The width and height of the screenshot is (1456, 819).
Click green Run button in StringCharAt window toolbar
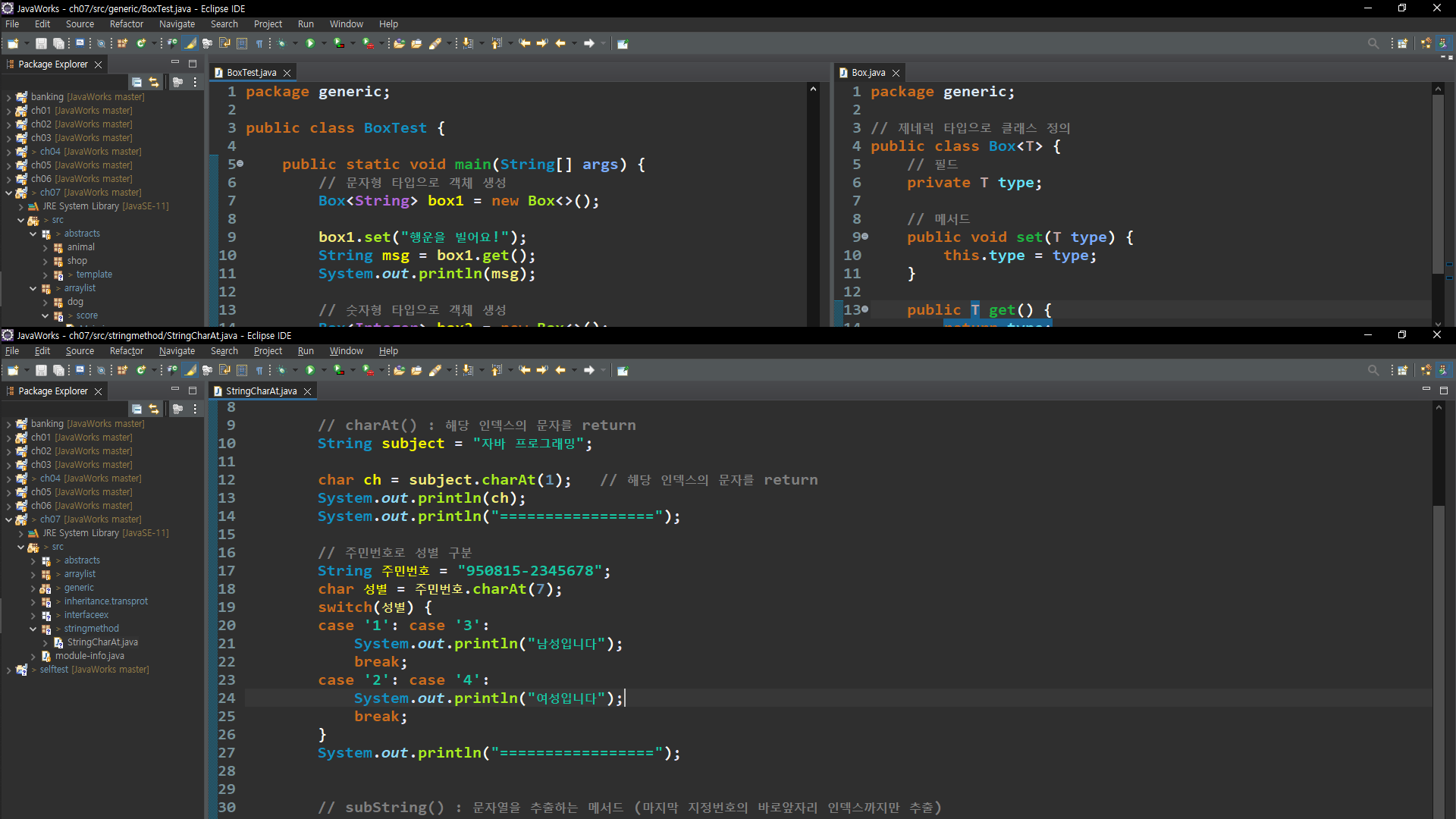pos(310,370)
